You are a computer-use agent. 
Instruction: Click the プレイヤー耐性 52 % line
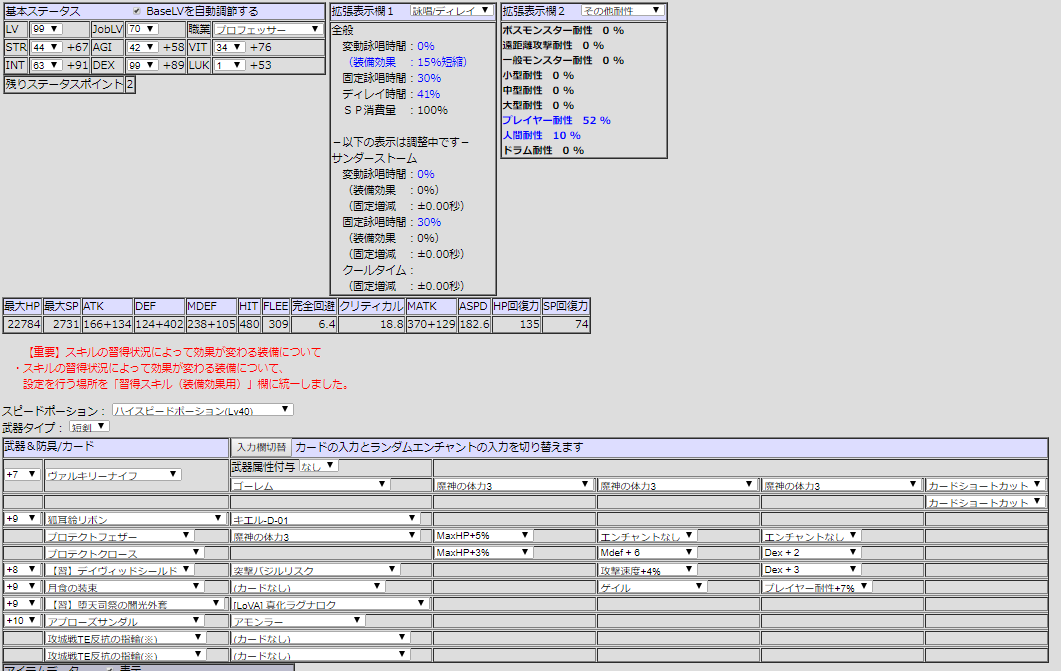click(x=556, y=120)
